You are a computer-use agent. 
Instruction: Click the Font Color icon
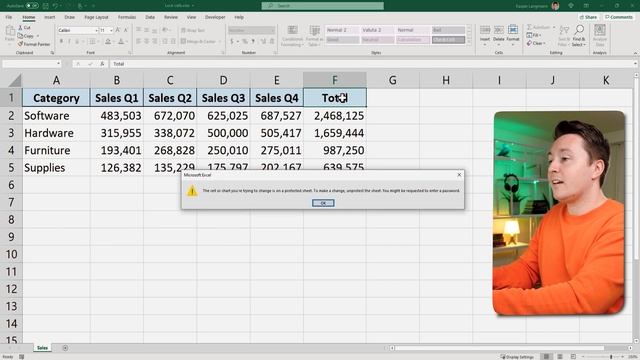tap(121, 41)
